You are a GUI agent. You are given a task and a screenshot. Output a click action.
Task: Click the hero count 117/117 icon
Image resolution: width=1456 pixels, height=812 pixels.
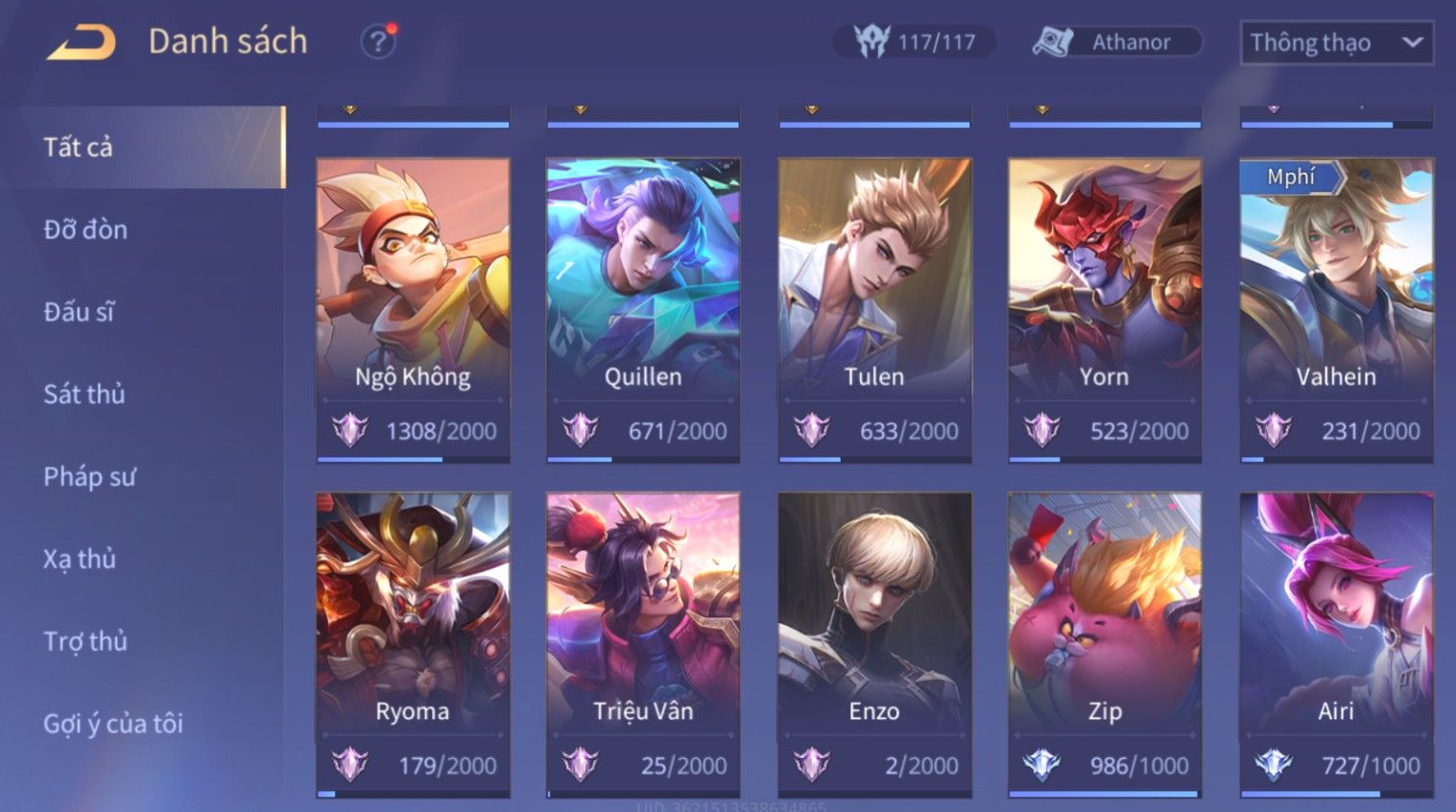pyautogui.click(x=871, y=41)
